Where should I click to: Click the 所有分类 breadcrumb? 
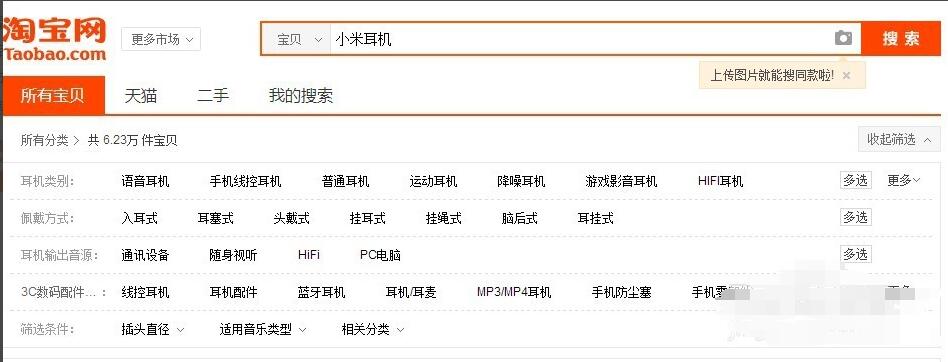44,140
